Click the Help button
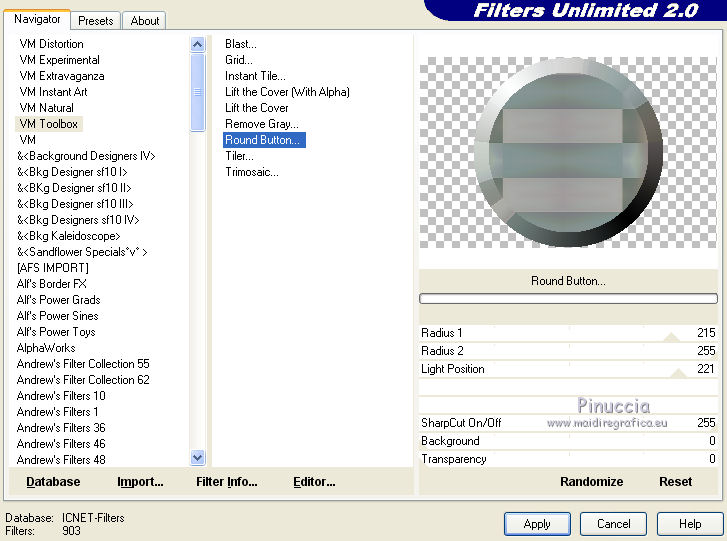The image size is (727, 541). click(x=690, y=524)
